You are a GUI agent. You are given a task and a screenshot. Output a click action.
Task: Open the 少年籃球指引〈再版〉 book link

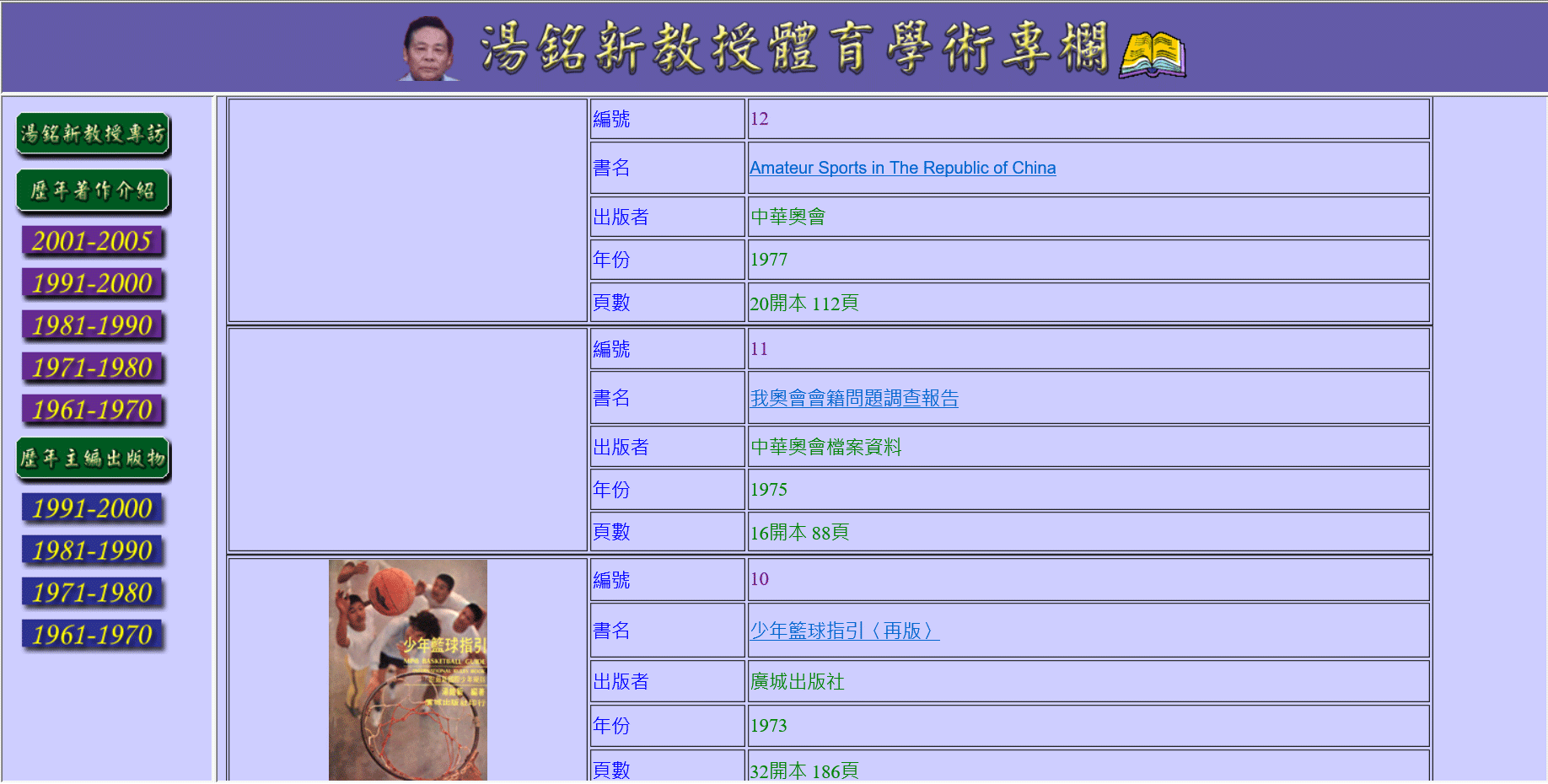pyautogui.click(x=844, y=631)
